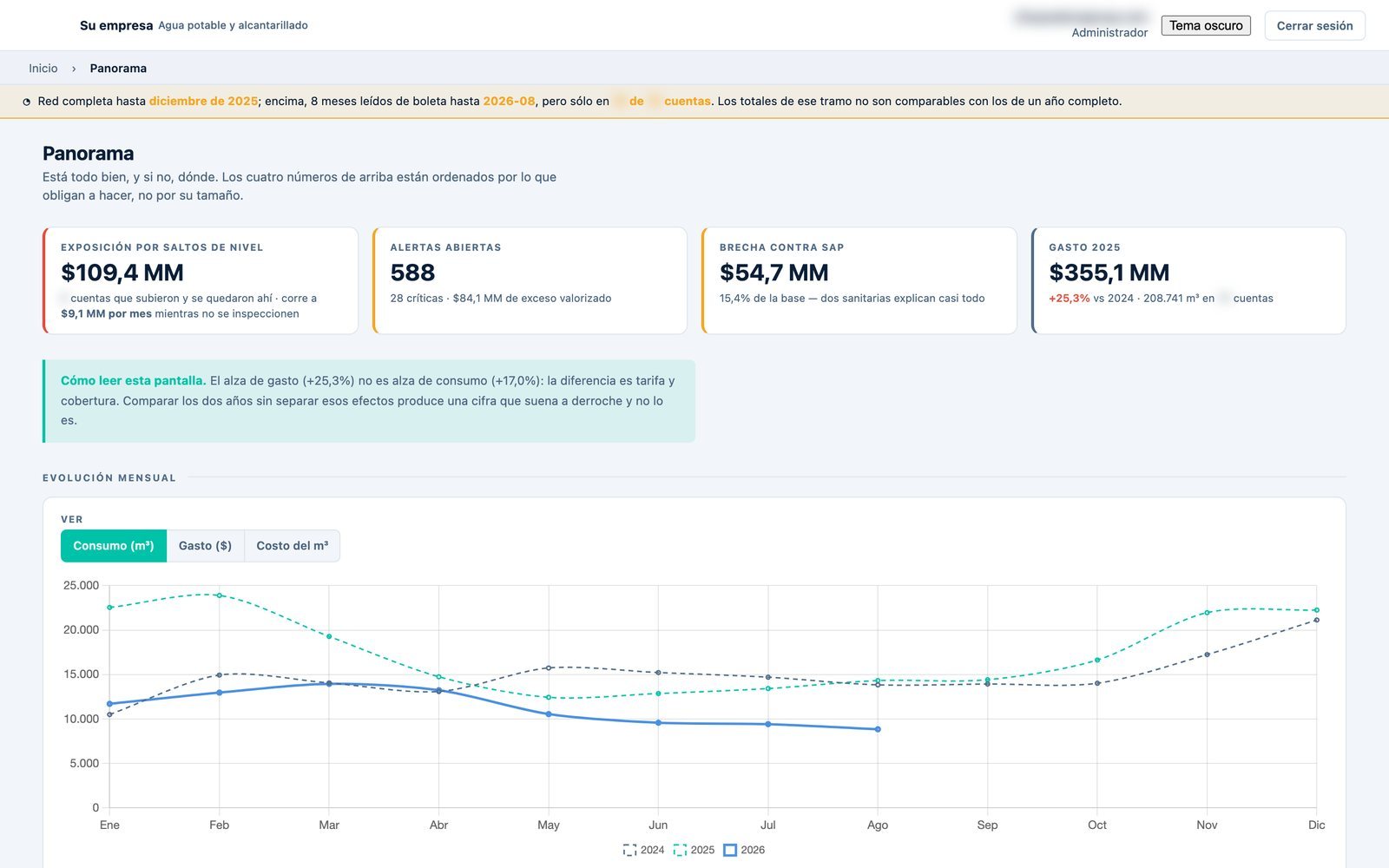1389x868 pixels.
Task: Click the 2025 data point at Feb
Action: [220, 595]
